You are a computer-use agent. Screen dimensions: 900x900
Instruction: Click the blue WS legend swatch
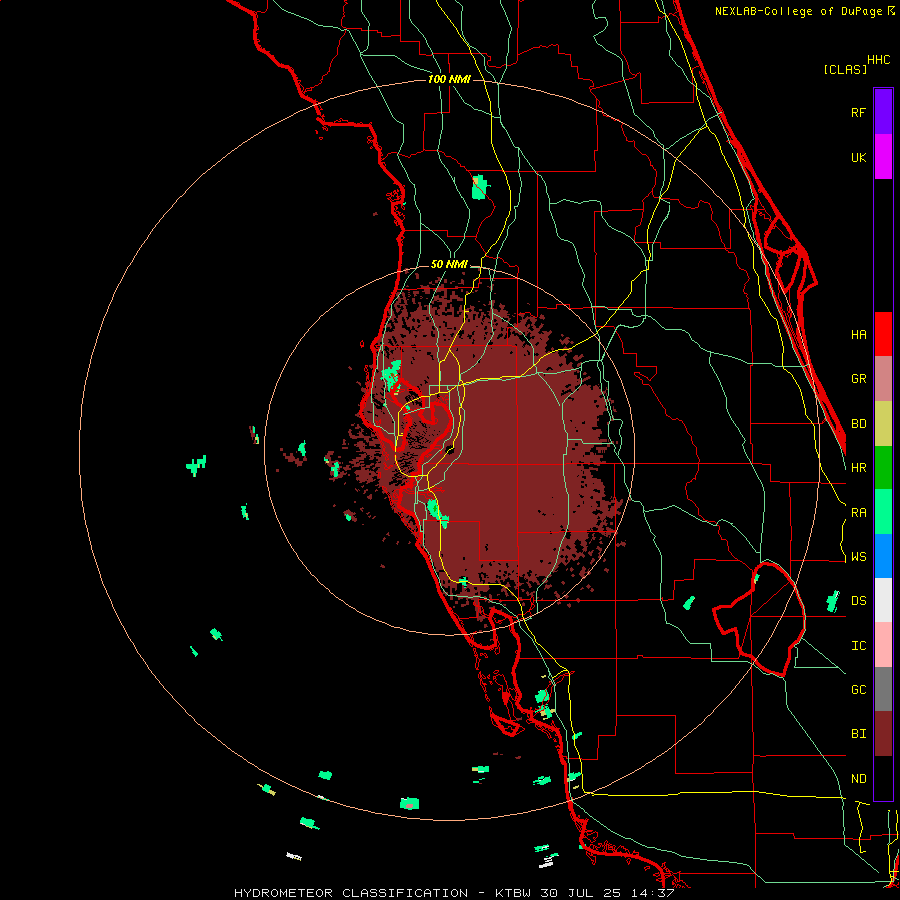coord(883,556)
